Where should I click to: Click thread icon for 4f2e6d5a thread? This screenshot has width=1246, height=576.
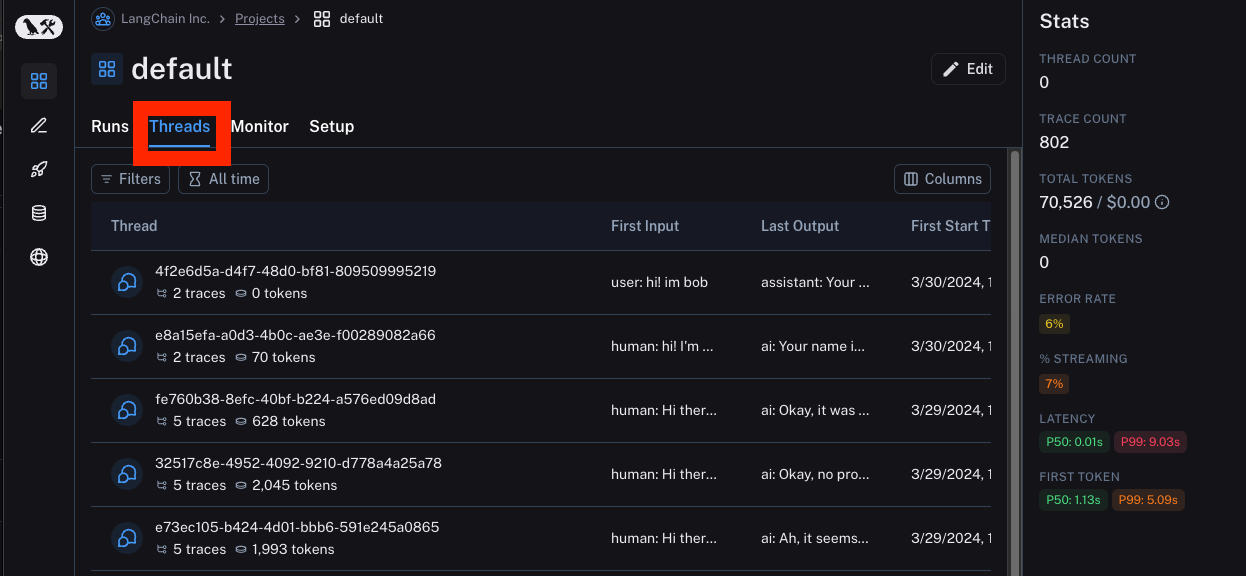click(127, 282)
